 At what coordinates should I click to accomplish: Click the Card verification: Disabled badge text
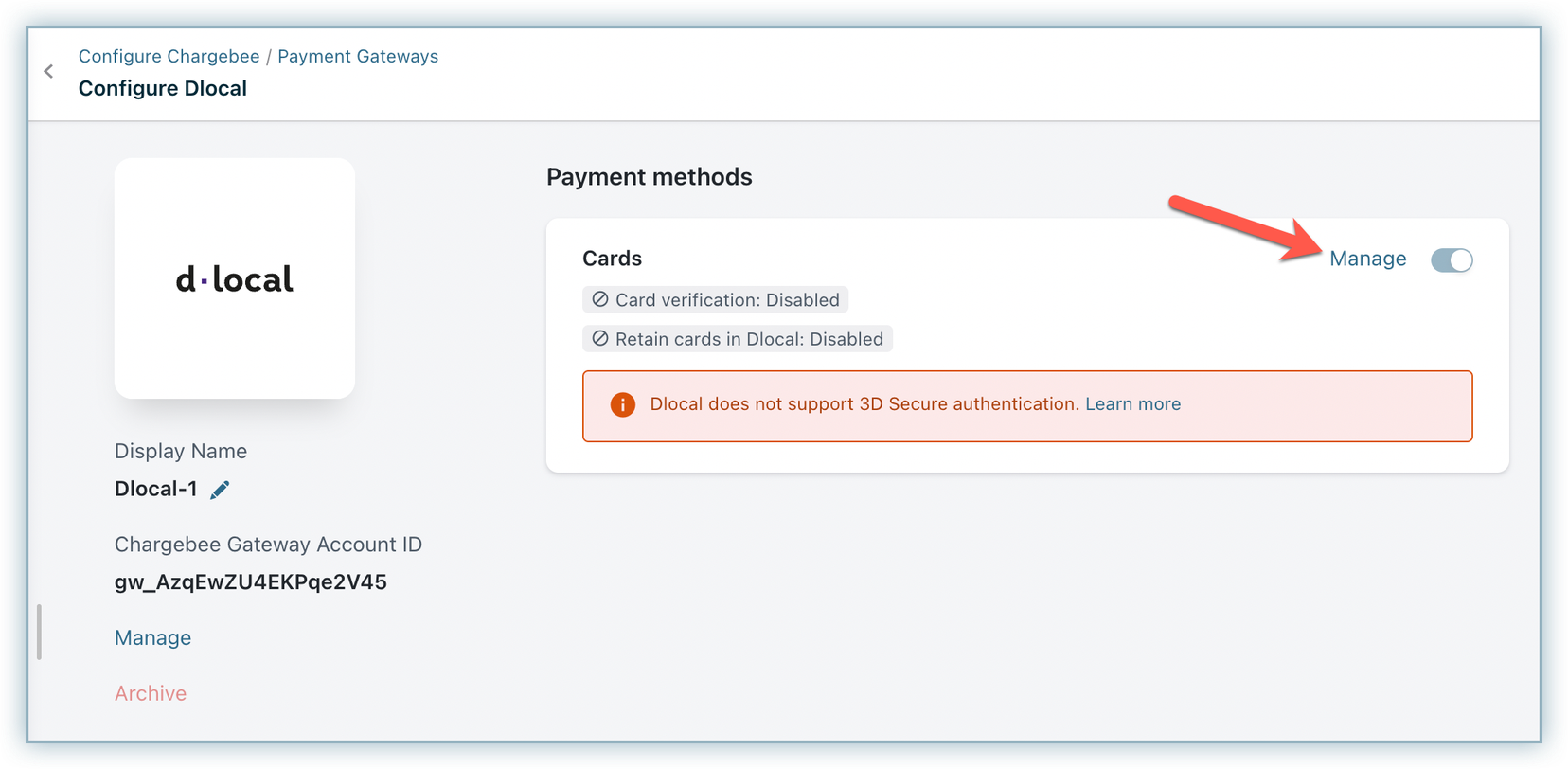pos(727,300)
